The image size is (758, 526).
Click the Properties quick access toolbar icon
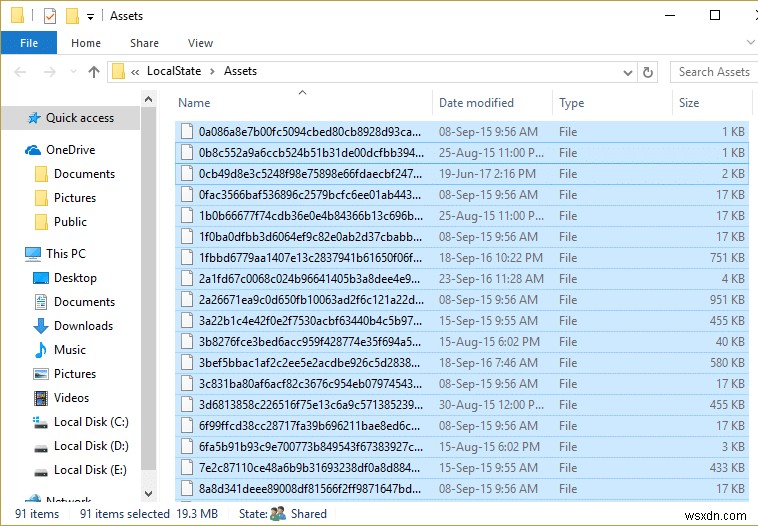[x=50, y=16]
